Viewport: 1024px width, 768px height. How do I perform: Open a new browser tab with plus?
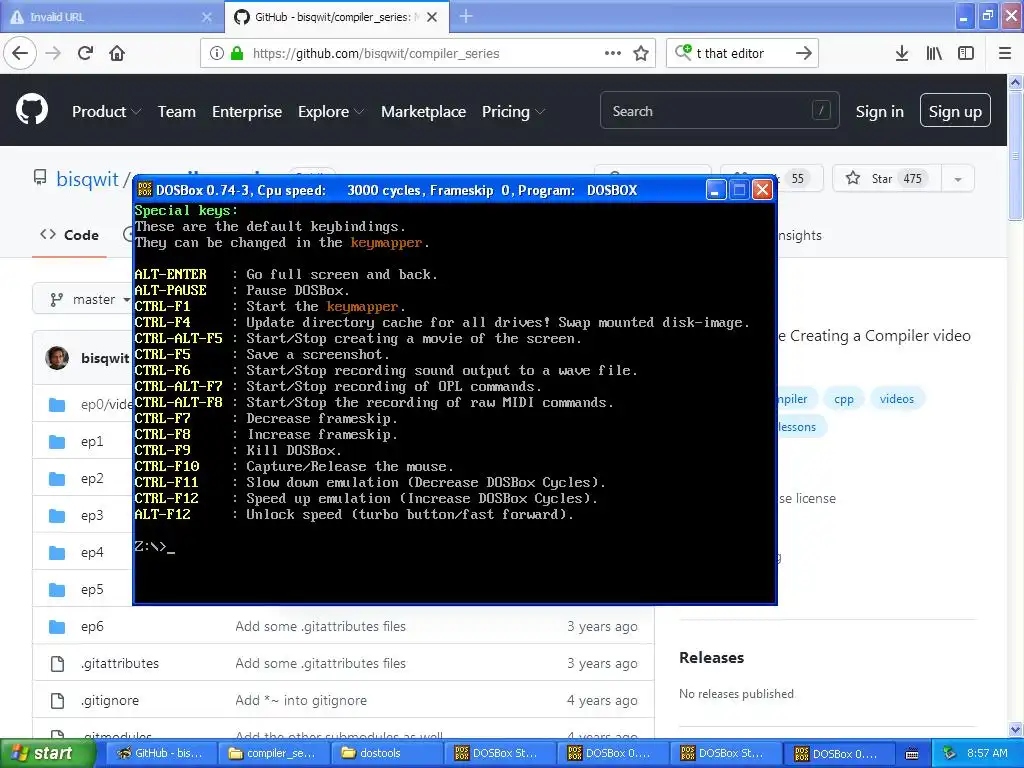[x=466, y=16]
